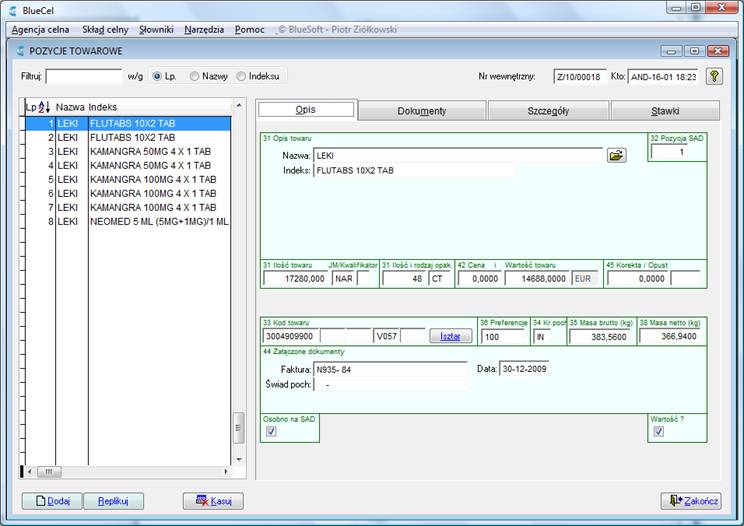Click the Dodaj button
This screenshot has height=526, width=744.
[52, 501]
